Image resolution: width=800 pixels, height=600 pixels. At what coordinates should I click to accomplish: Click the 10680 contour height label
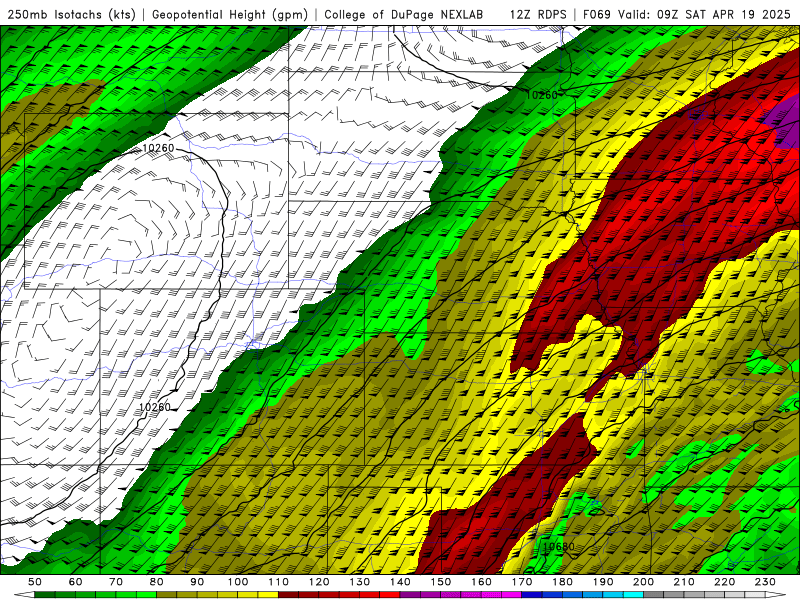(559, 546)
